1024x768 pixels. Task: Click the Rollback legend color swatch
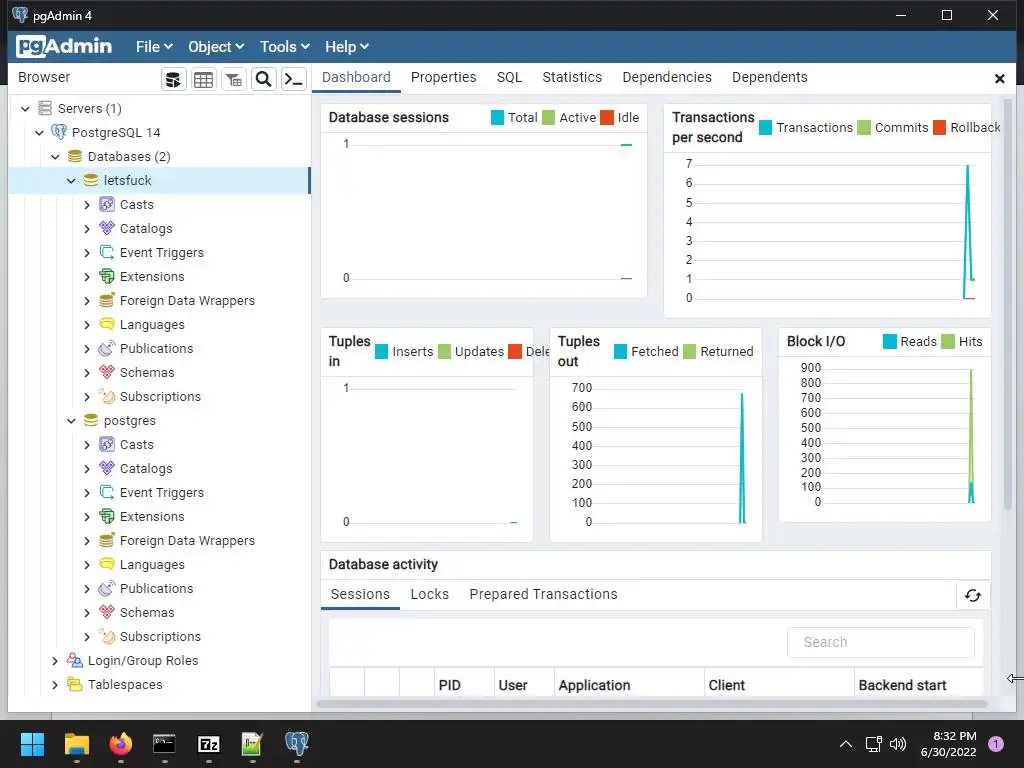pos(939,127)
